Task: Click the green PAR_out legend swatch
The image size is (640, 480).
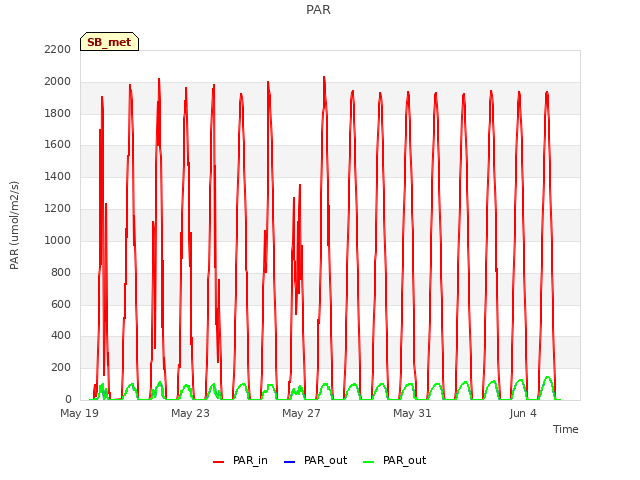Action: point(368,462)
